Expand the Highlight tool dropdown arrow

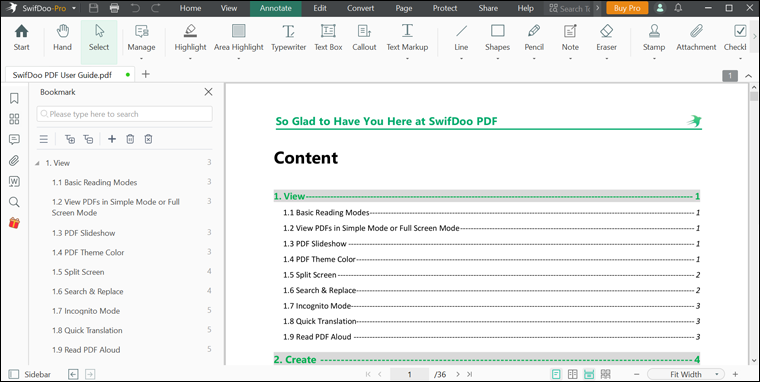[x=190, y=59]
